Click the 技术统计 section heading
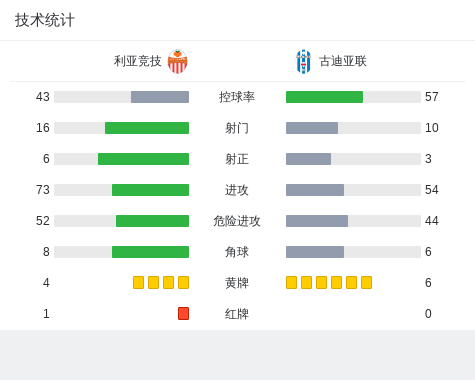The image size is (475, 380). 45,20
